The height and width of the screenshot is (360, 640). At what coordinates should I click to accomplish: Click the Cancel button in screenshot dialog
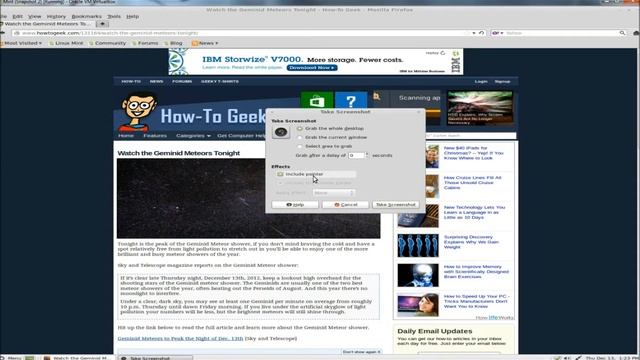345,204
